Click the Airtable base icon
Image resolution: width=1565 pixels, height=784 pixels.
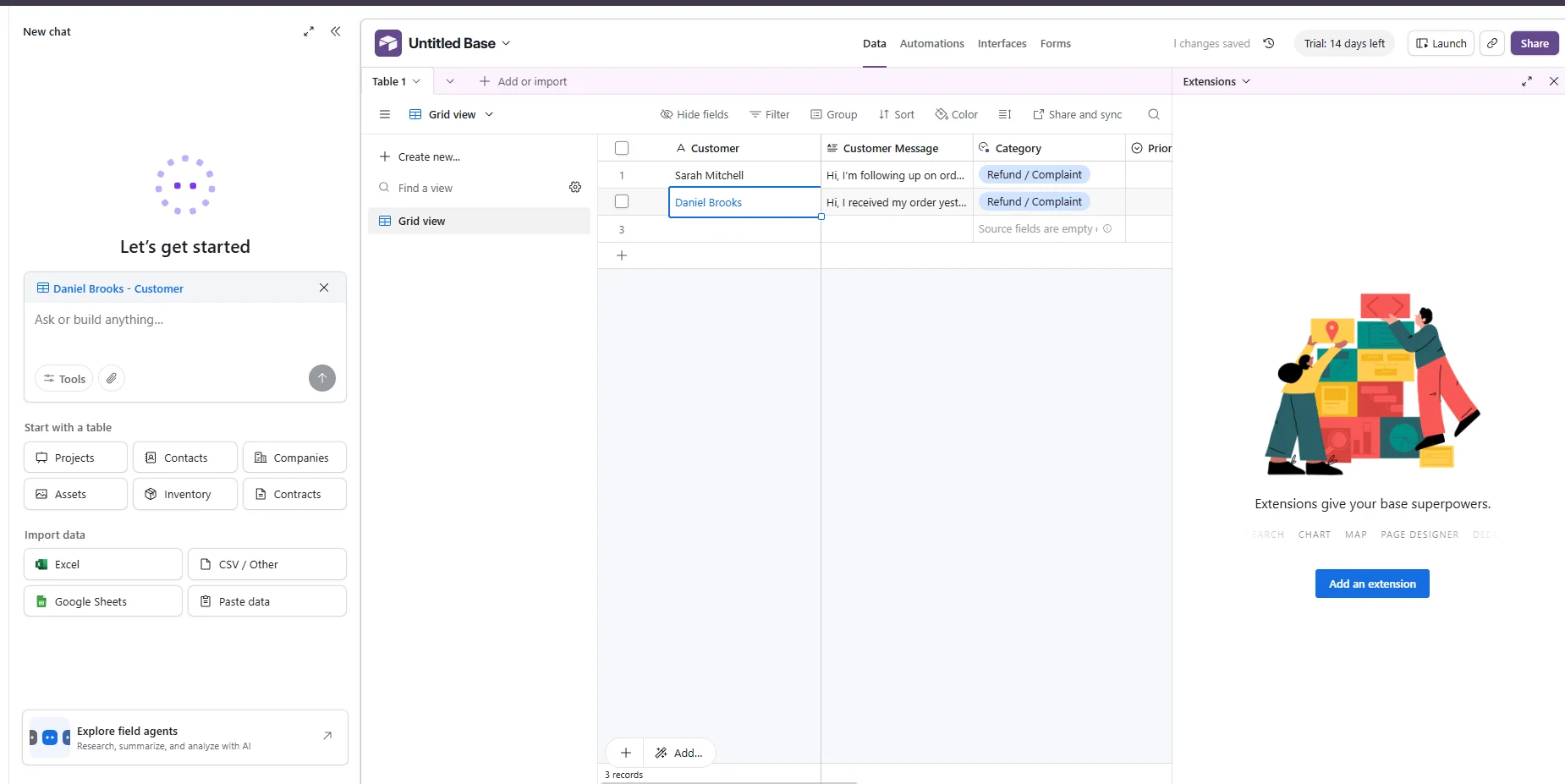coord(388,43)
